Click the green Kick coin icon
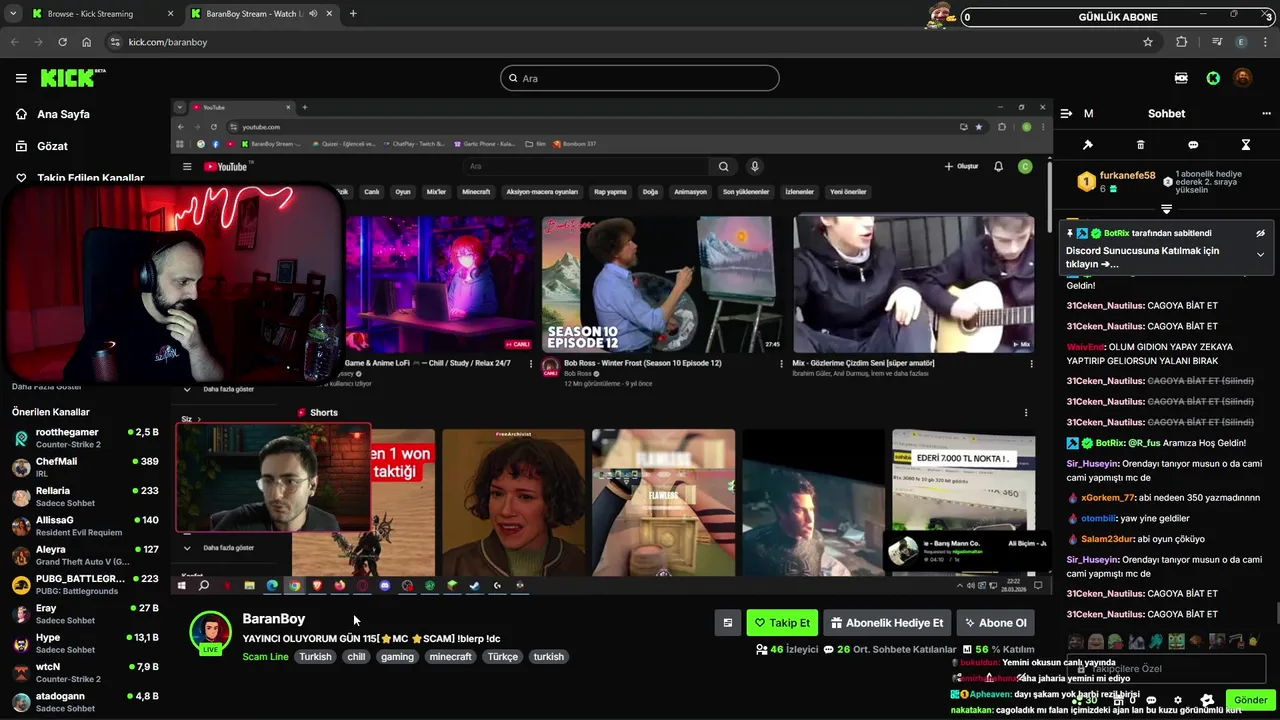The width and height of the screenshot is (1280, 720). 1213,78
